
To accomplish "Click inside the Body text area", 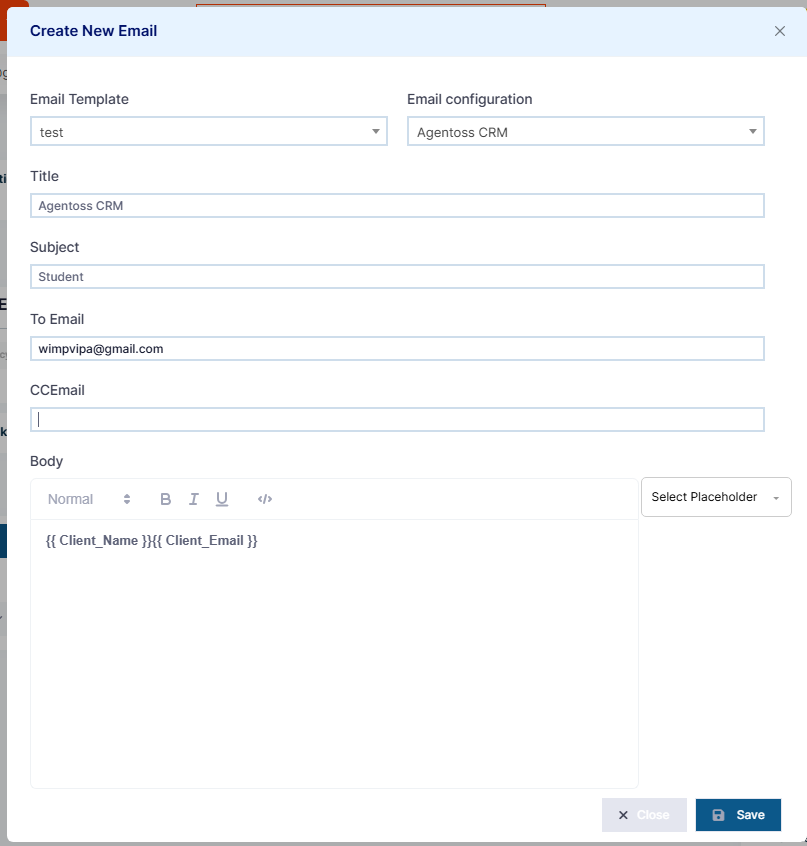I will click(x=334, y=654).
